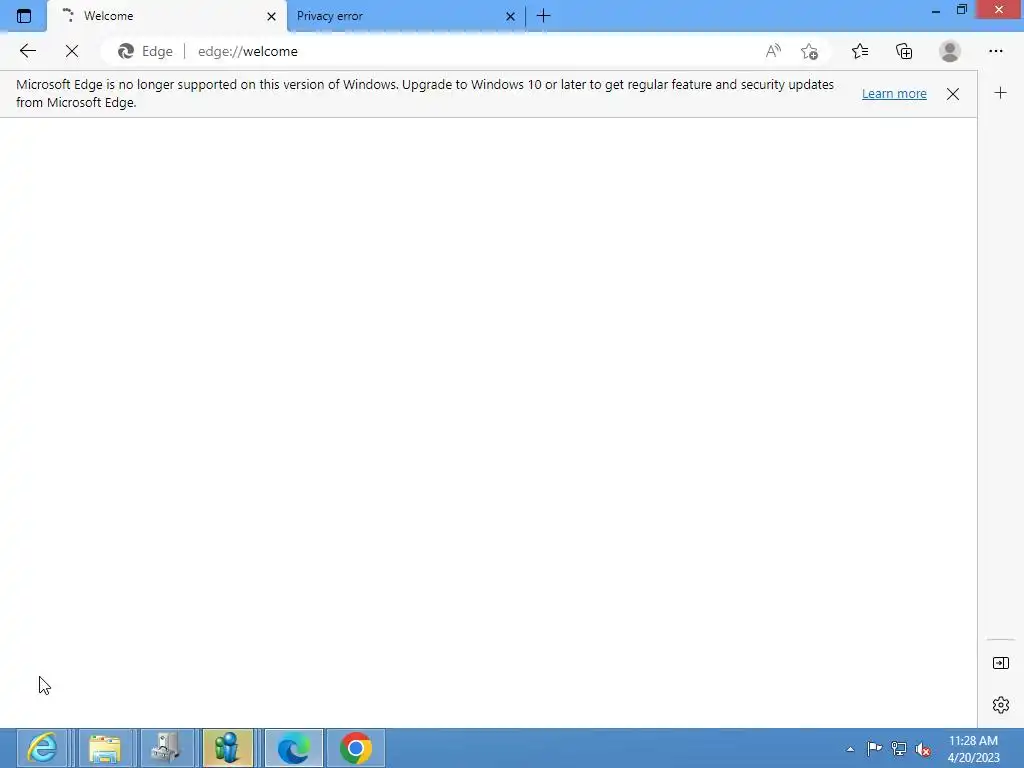
Task: Switch to the Privacy error tab
Action: (405, 16)
